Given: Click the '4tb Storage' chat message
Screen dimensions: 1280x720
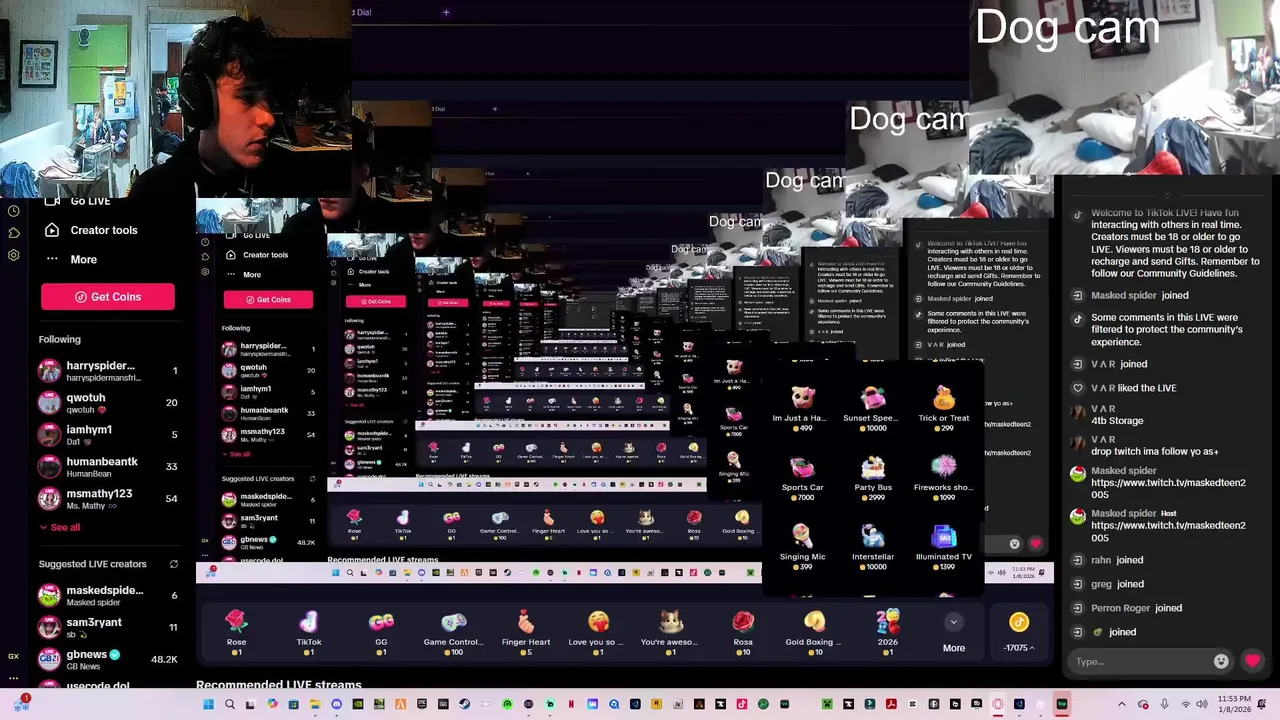Looking at the screenshot, I should pos(1117,421).
